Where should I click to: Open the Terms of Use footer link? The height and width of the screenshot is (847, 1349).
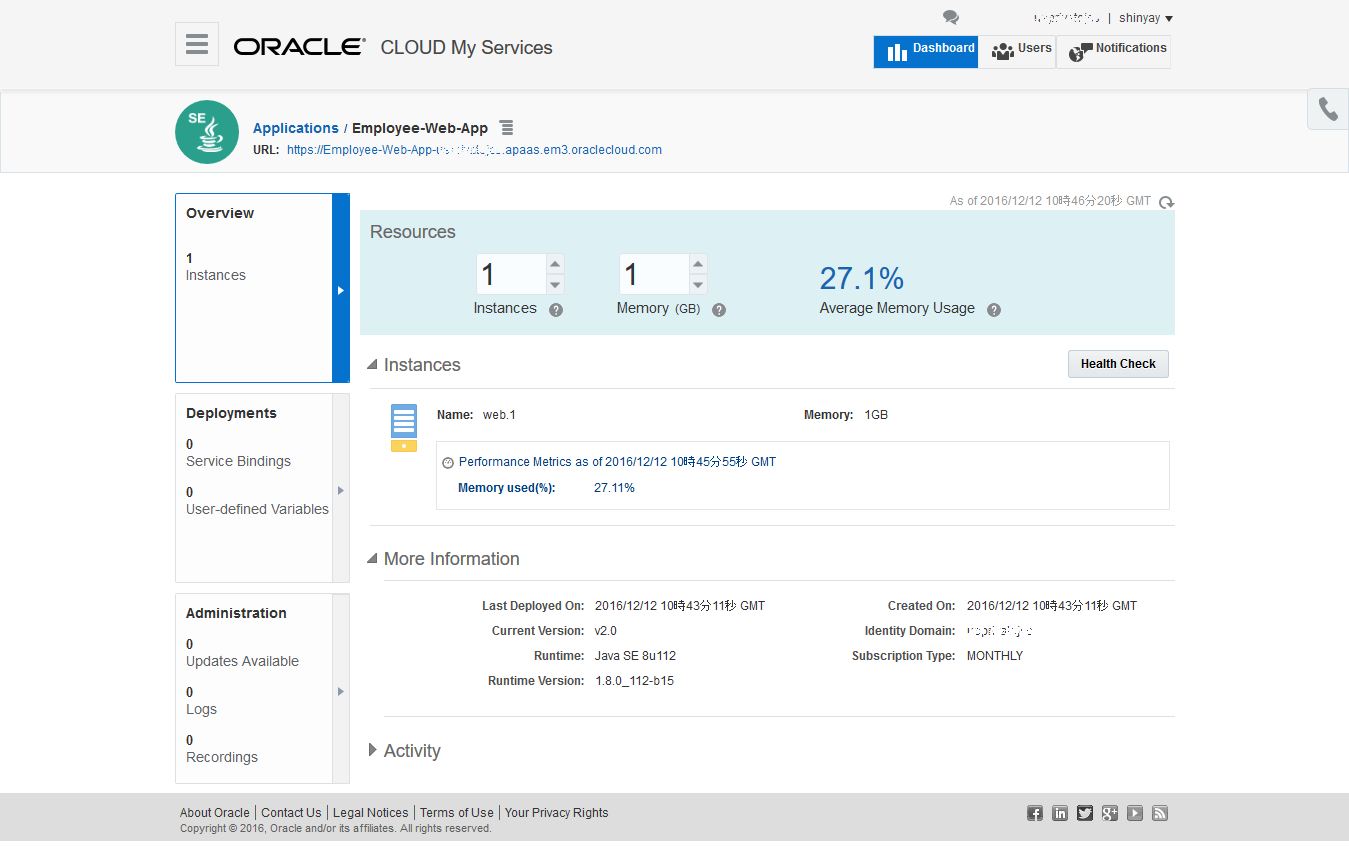point(457,813)
